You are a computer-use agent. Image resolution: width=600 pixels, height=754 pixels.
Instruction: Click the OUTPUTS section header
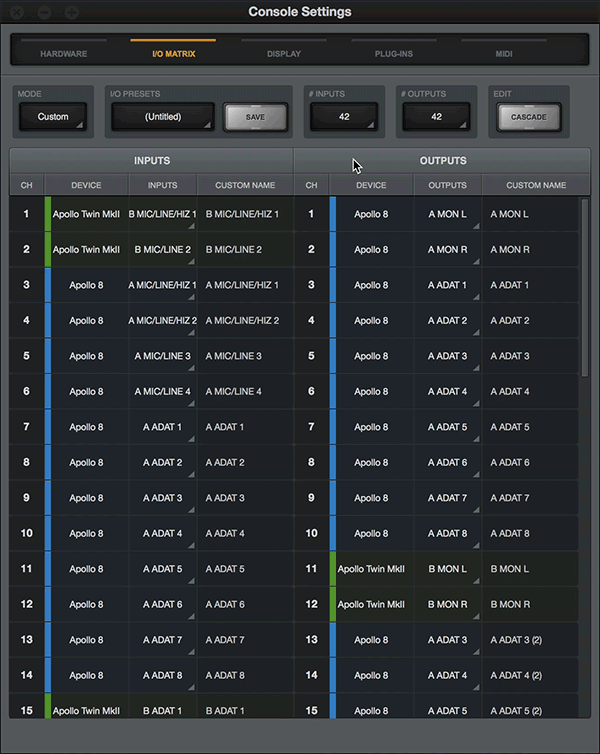tap(443, 161)
